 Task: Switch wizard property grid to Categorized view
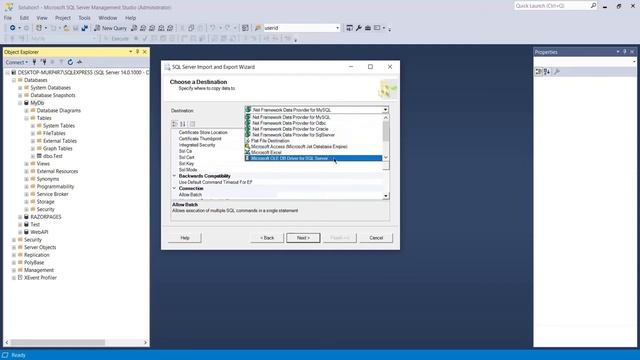click(x=175, y=124)
